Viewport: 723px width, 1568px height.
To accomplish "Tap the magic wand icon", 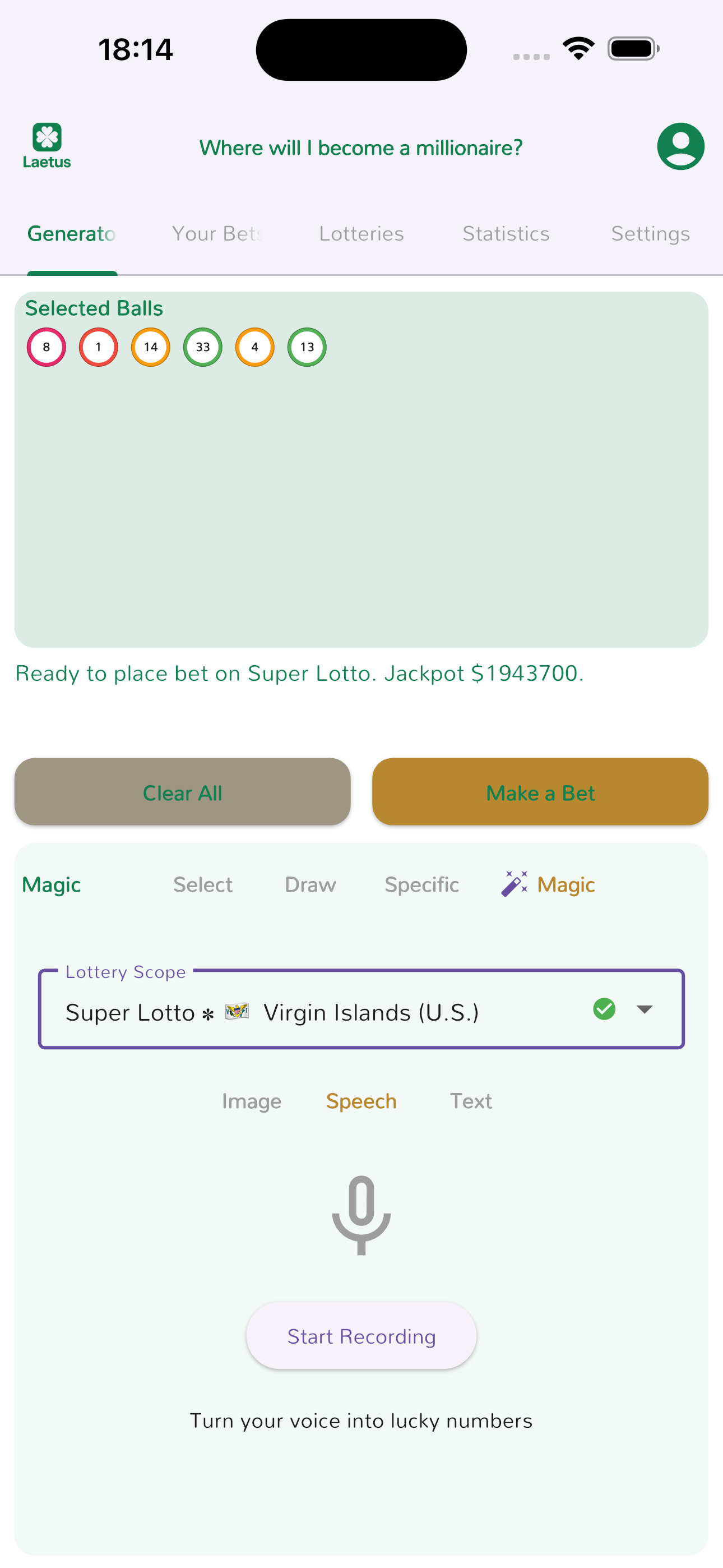I will [x=515, y=884].
